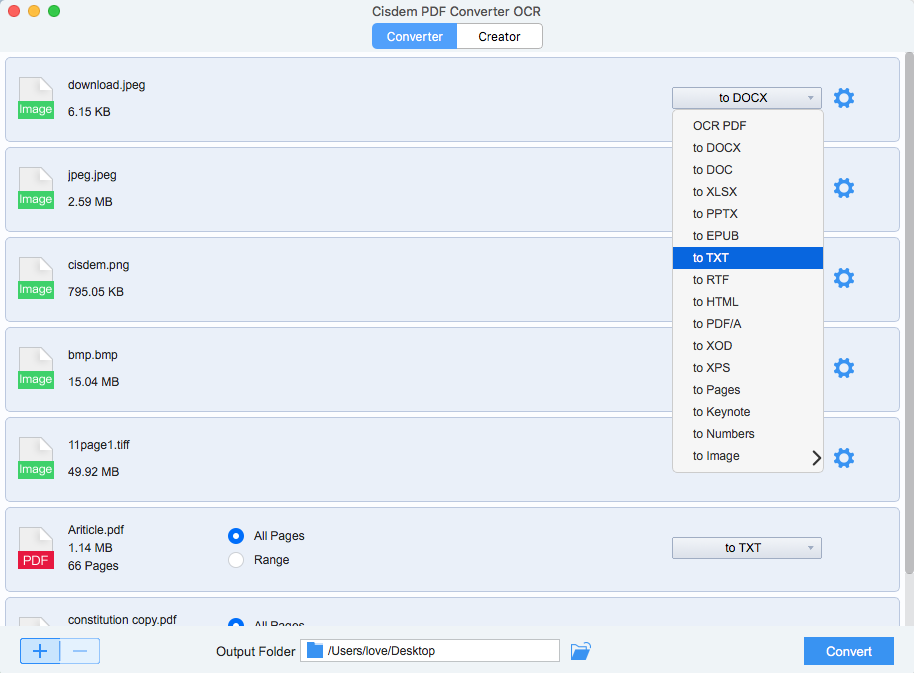Click the 6.15 KB size text

89,112
